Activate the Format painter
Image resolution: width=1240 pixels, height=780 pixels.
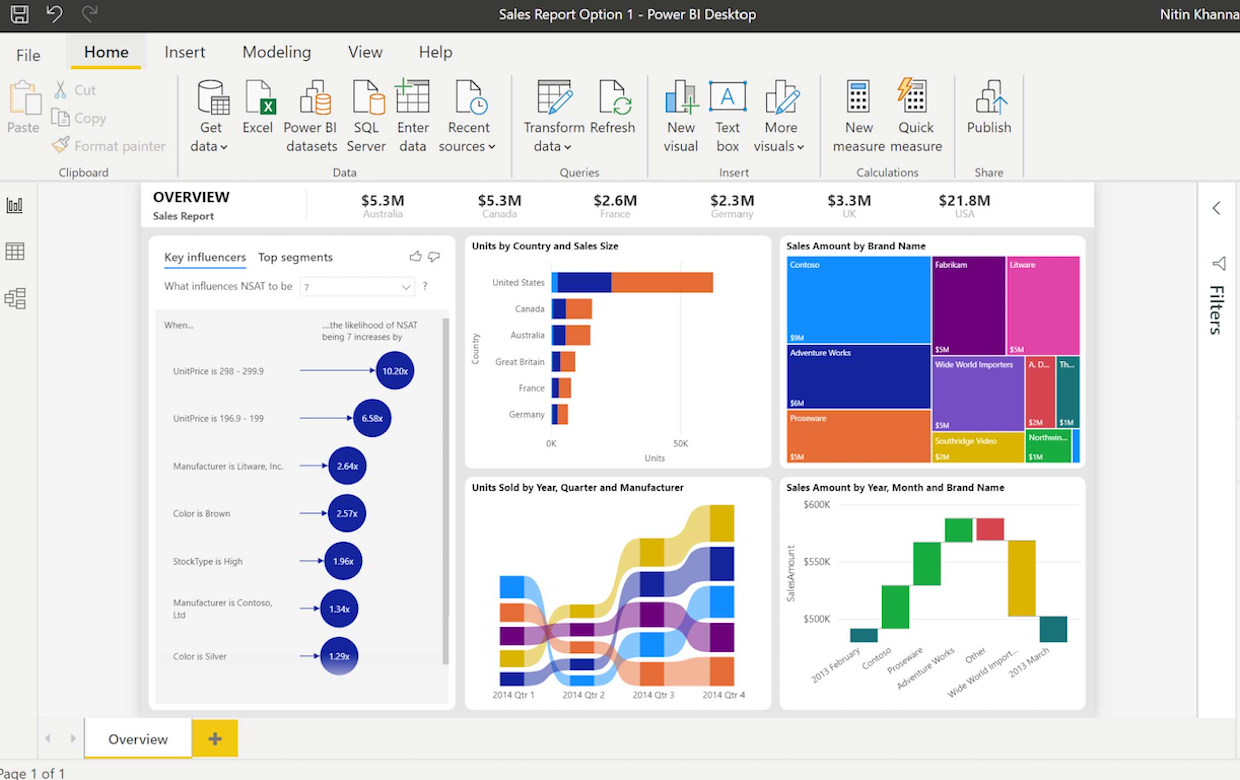click(x=109, y=146)
